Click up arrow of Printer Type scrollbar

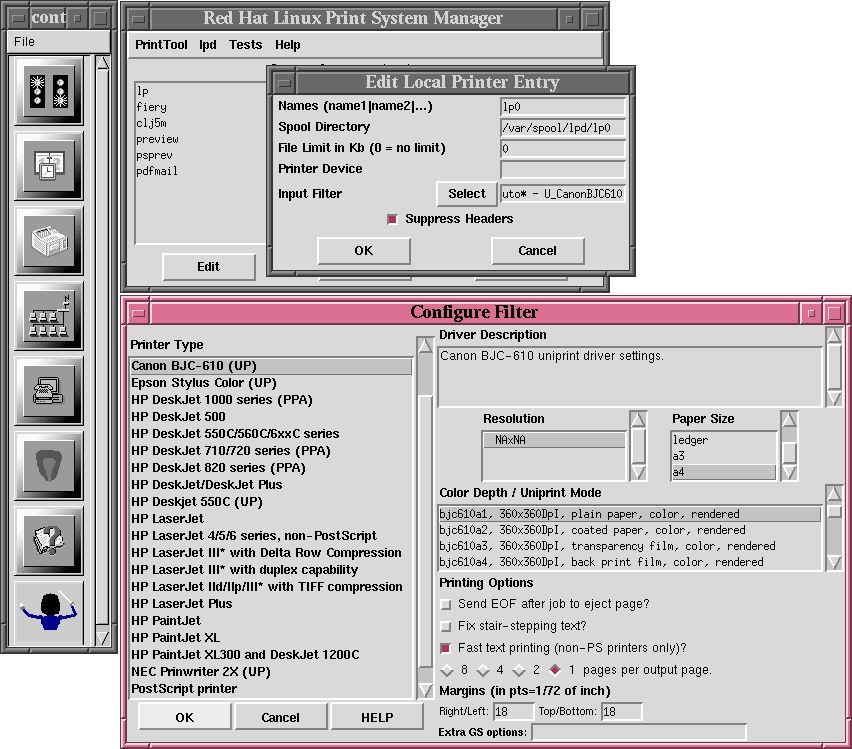point(425,346)
